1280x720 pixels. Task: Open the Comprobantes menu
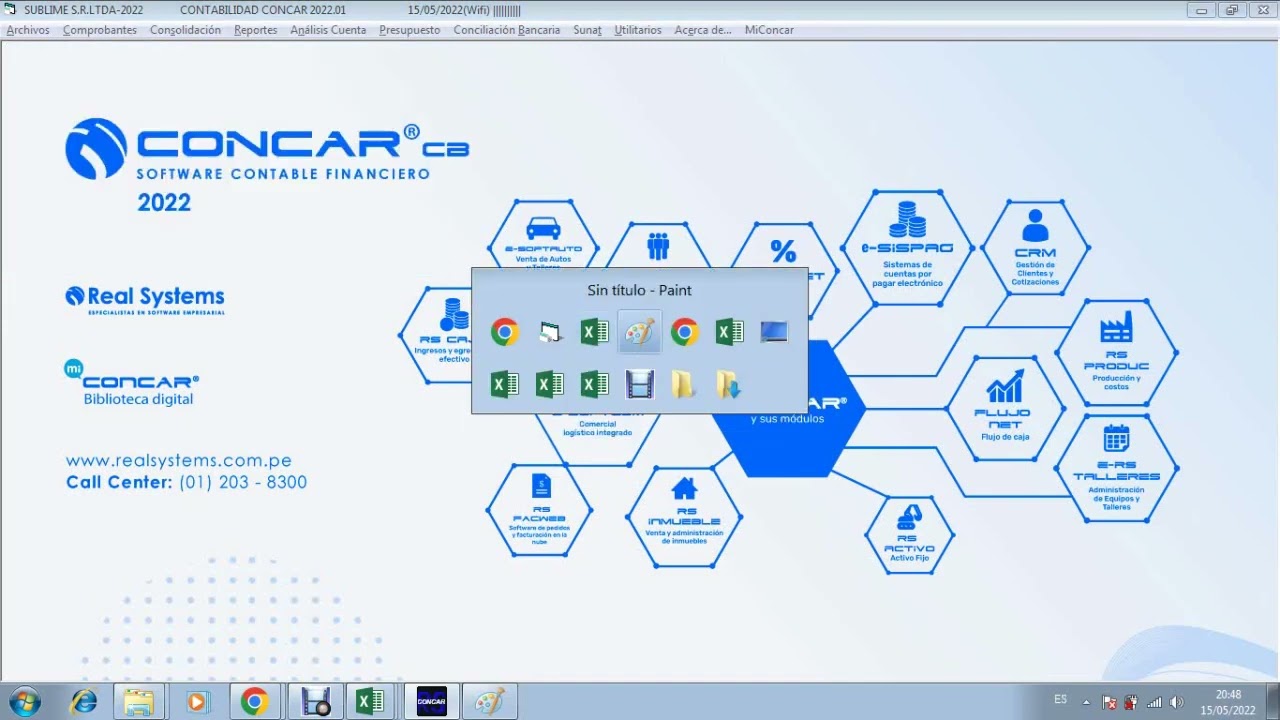pyautogui.click(x=100, y=30)
